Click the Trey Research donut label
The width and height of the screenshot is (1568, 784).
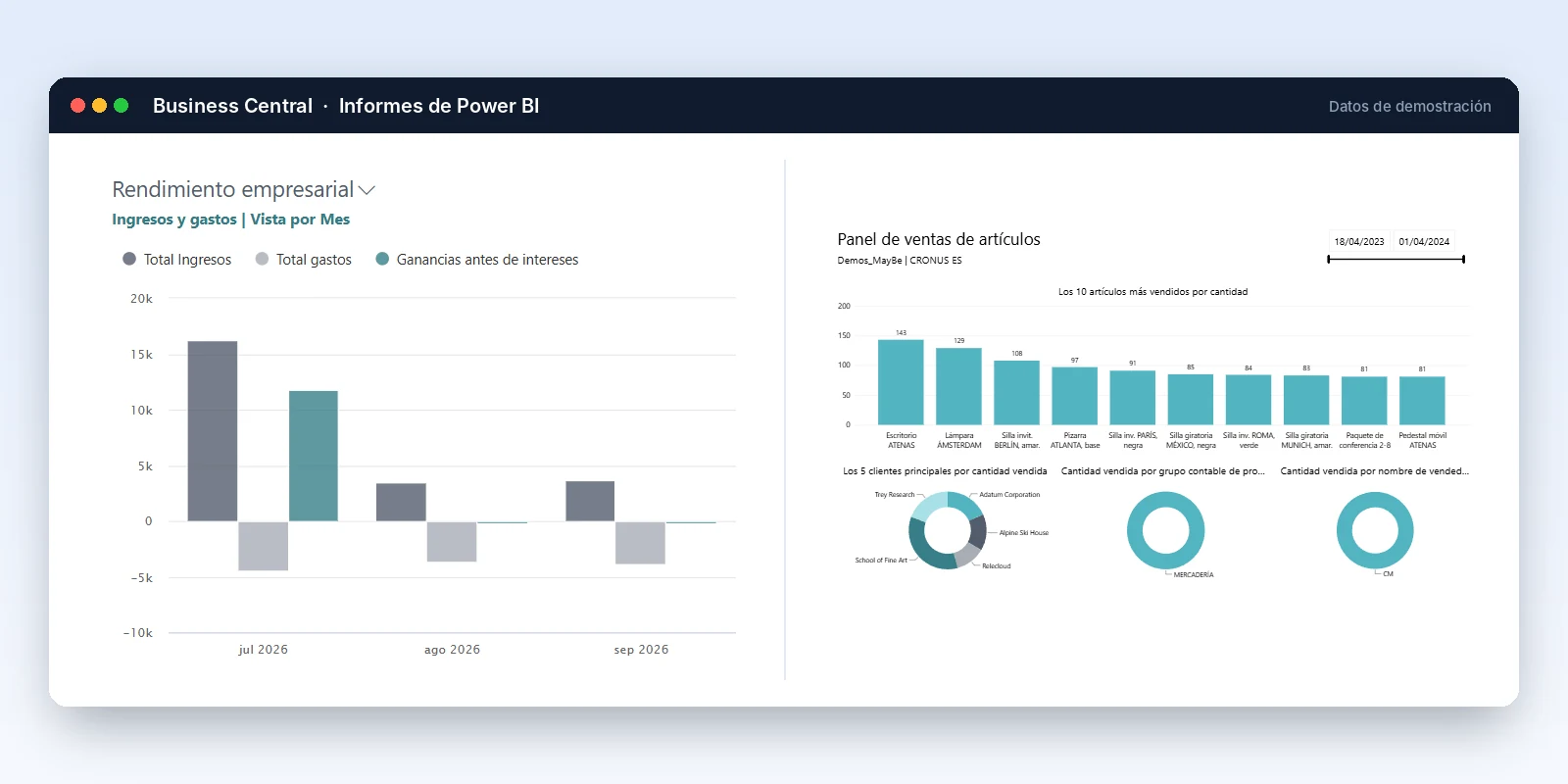coord(894,495)
